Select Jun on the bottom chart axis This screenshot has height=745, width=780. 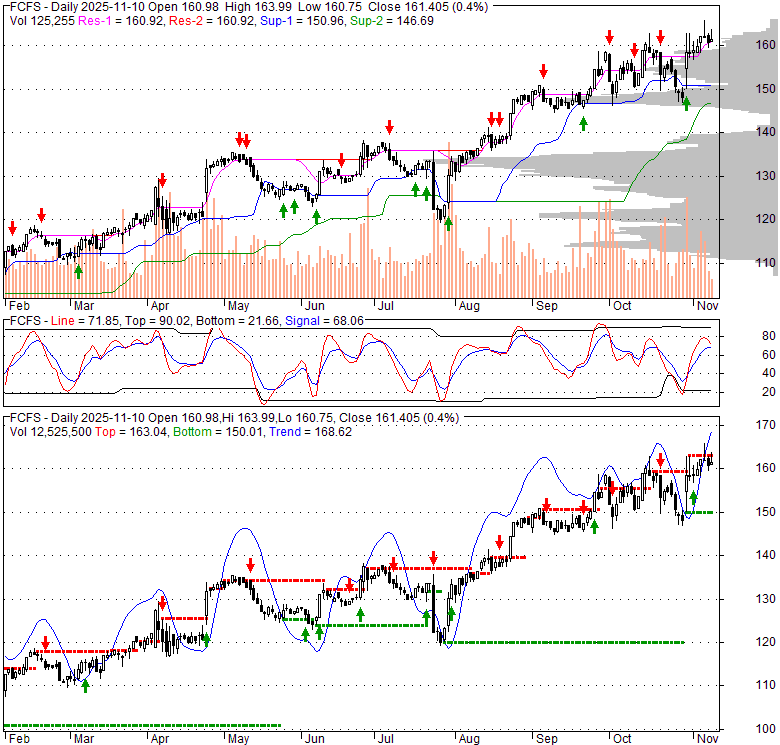314,739
